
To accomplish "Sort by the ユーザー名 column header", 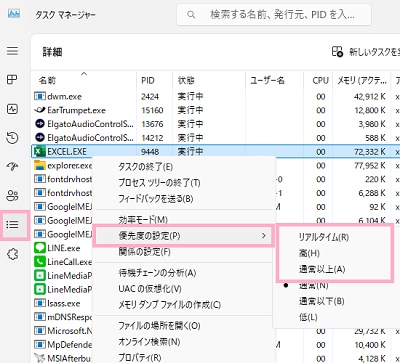I will 267,80.
